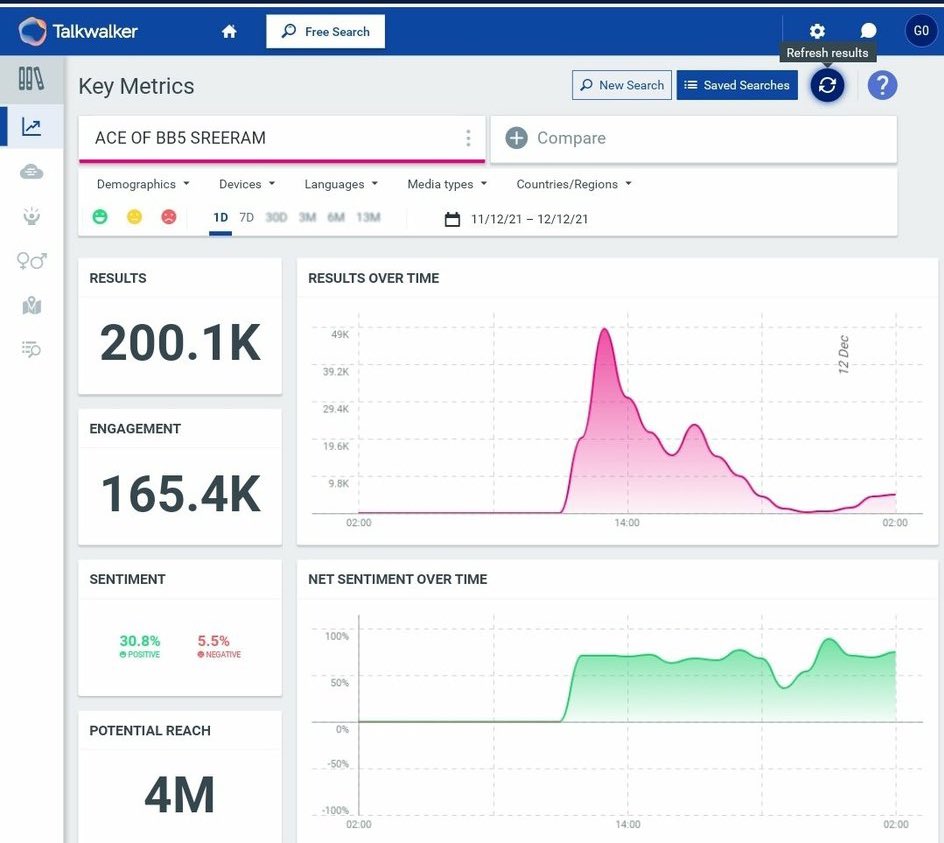Select the 7D time range tab
944x843 pixels.
(246, 217)
